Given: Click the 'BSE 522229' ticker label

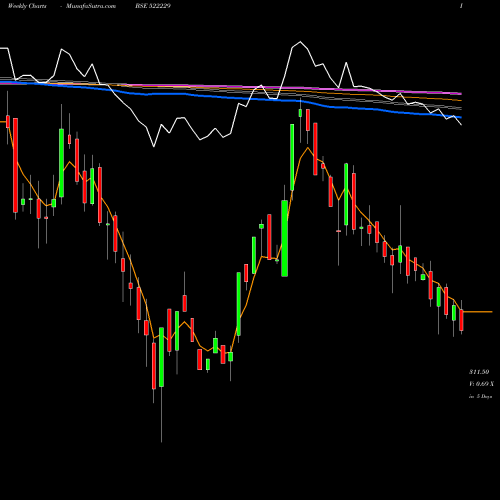Looking at the screenshot, I should [x=153, y=6].
